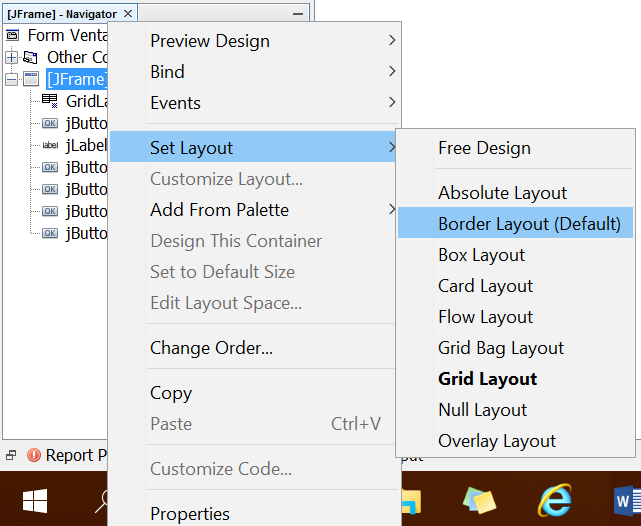Click the jLabel component icon in the tree
The height and width of the screenshot is (526, 641).
click(x=49, y=145)
